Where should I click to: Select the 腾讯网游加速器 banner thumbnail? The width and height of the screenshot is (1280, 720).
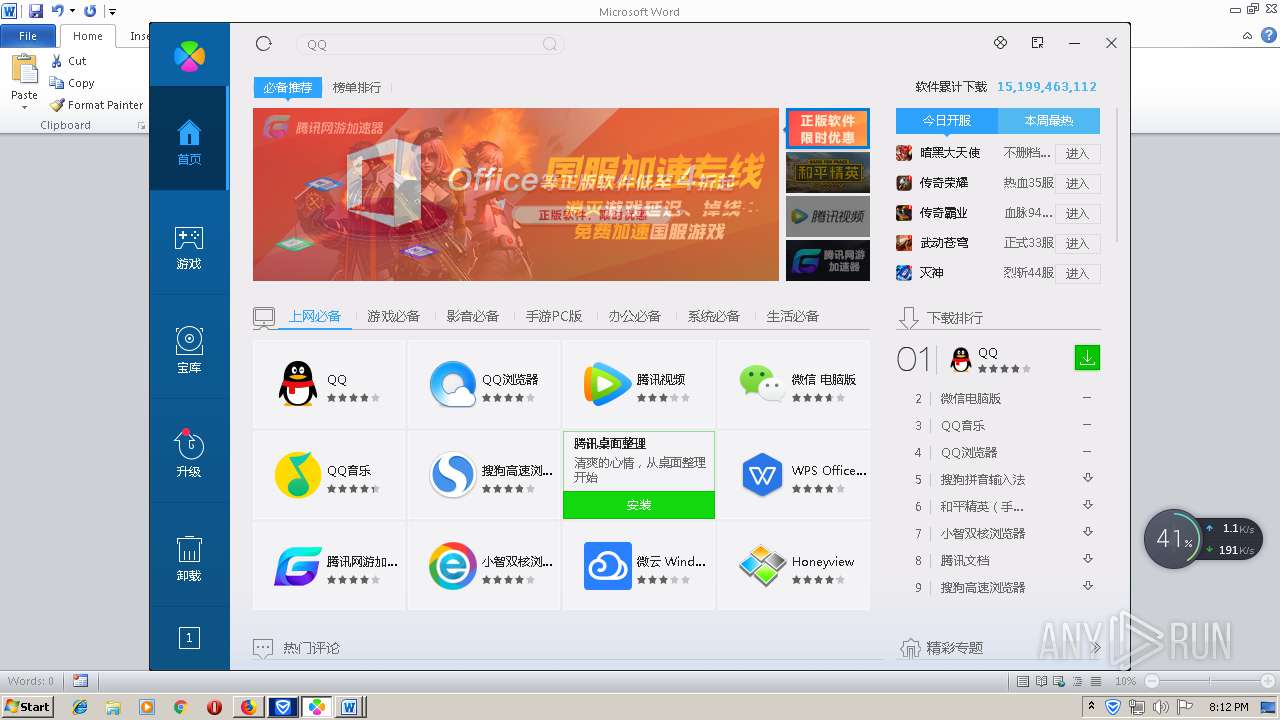coord(827,260)
